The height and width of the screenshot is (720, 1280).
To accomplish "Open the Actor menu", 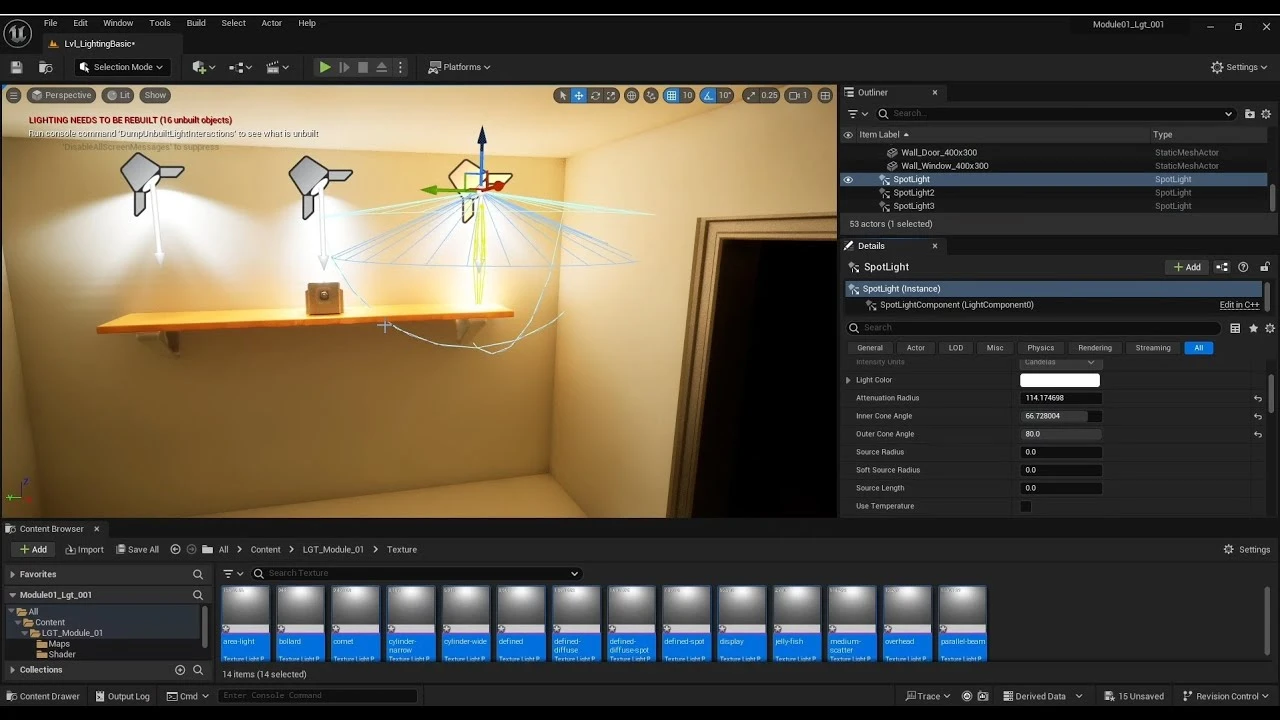I will point(272,23).
